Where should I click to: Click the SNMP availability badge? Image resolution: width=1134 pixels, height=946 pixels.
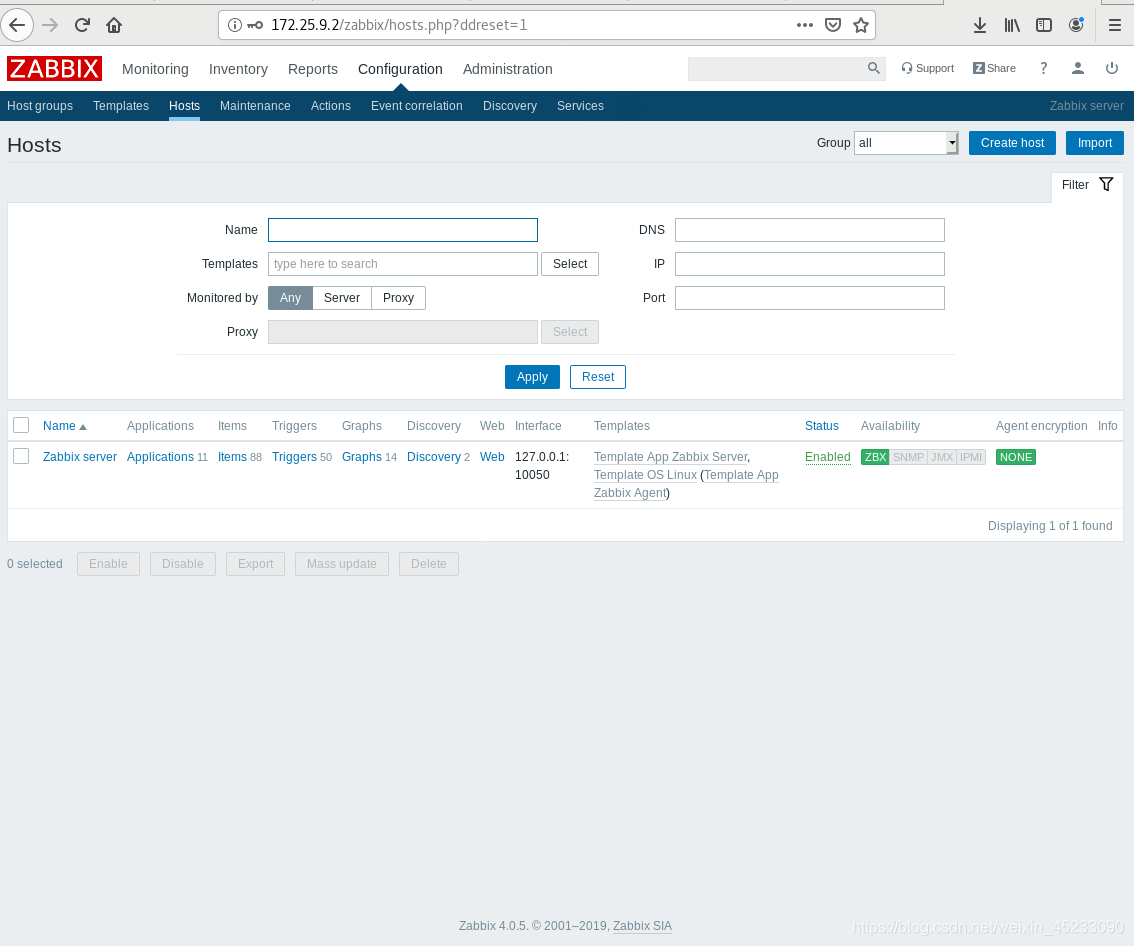click(x=908, y=457)
